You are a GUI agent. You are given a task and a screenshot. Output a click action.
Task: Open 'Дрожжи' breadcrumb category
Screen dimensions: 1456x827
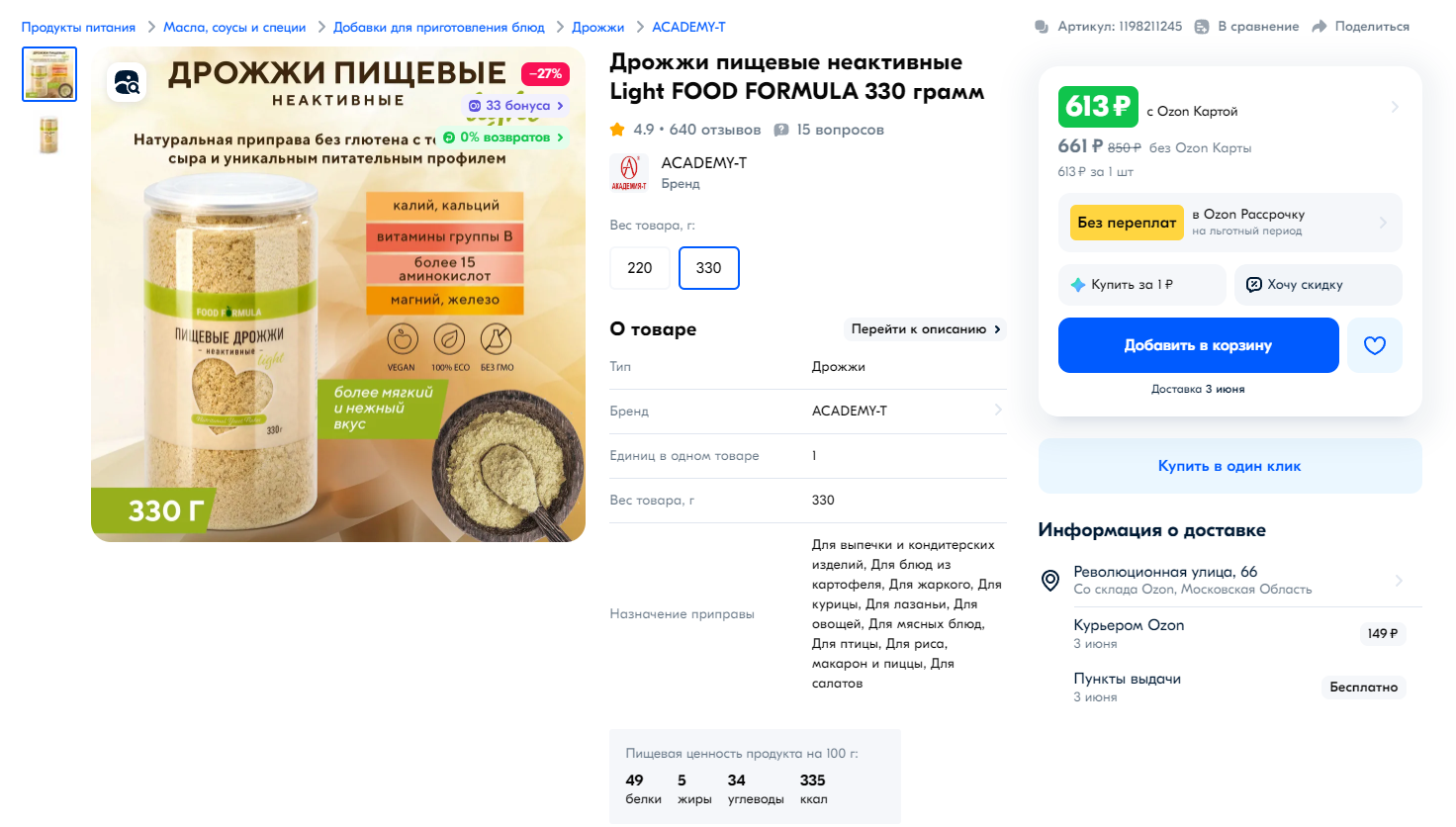click(x=598, y=27)
